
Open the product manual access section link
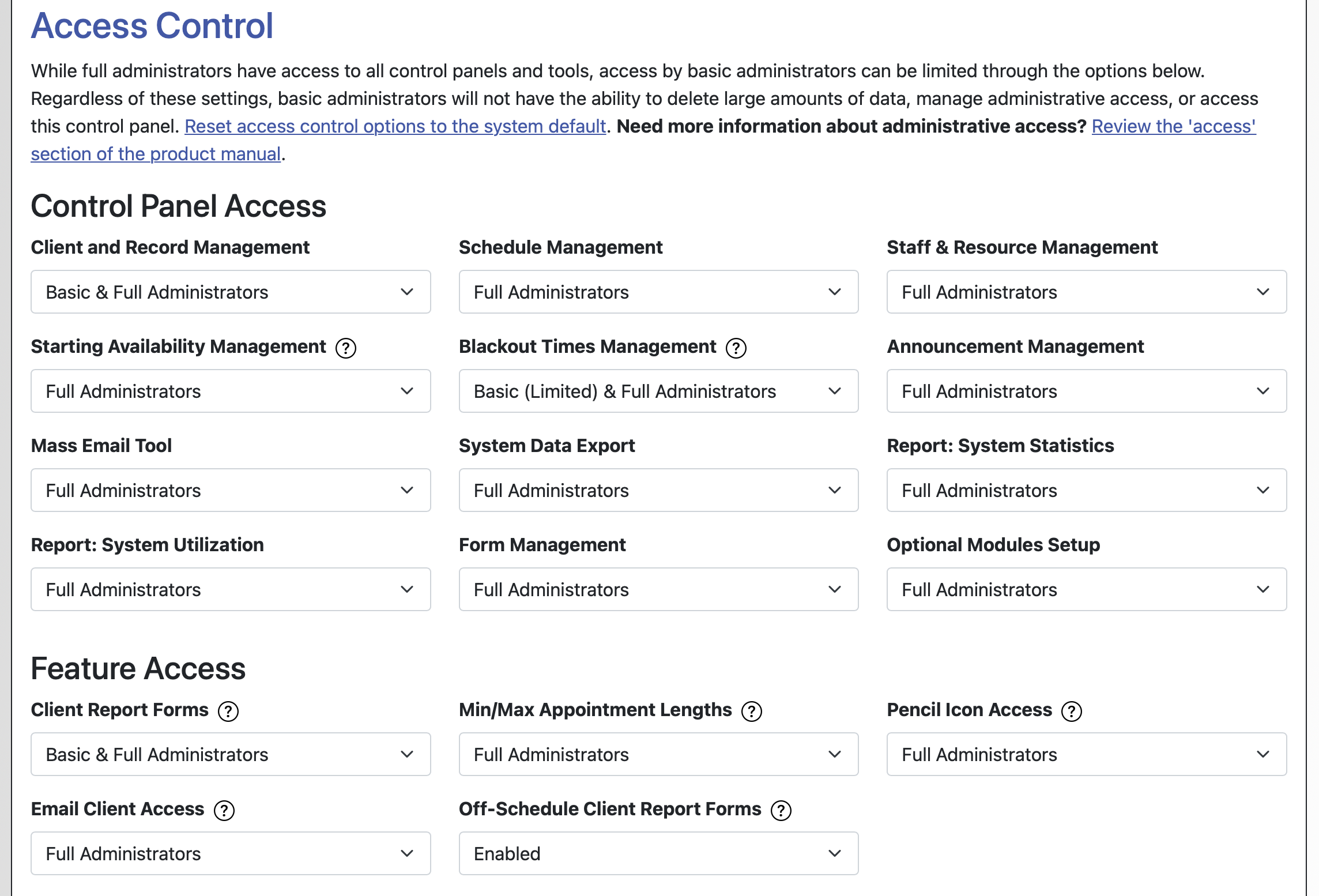154,153
